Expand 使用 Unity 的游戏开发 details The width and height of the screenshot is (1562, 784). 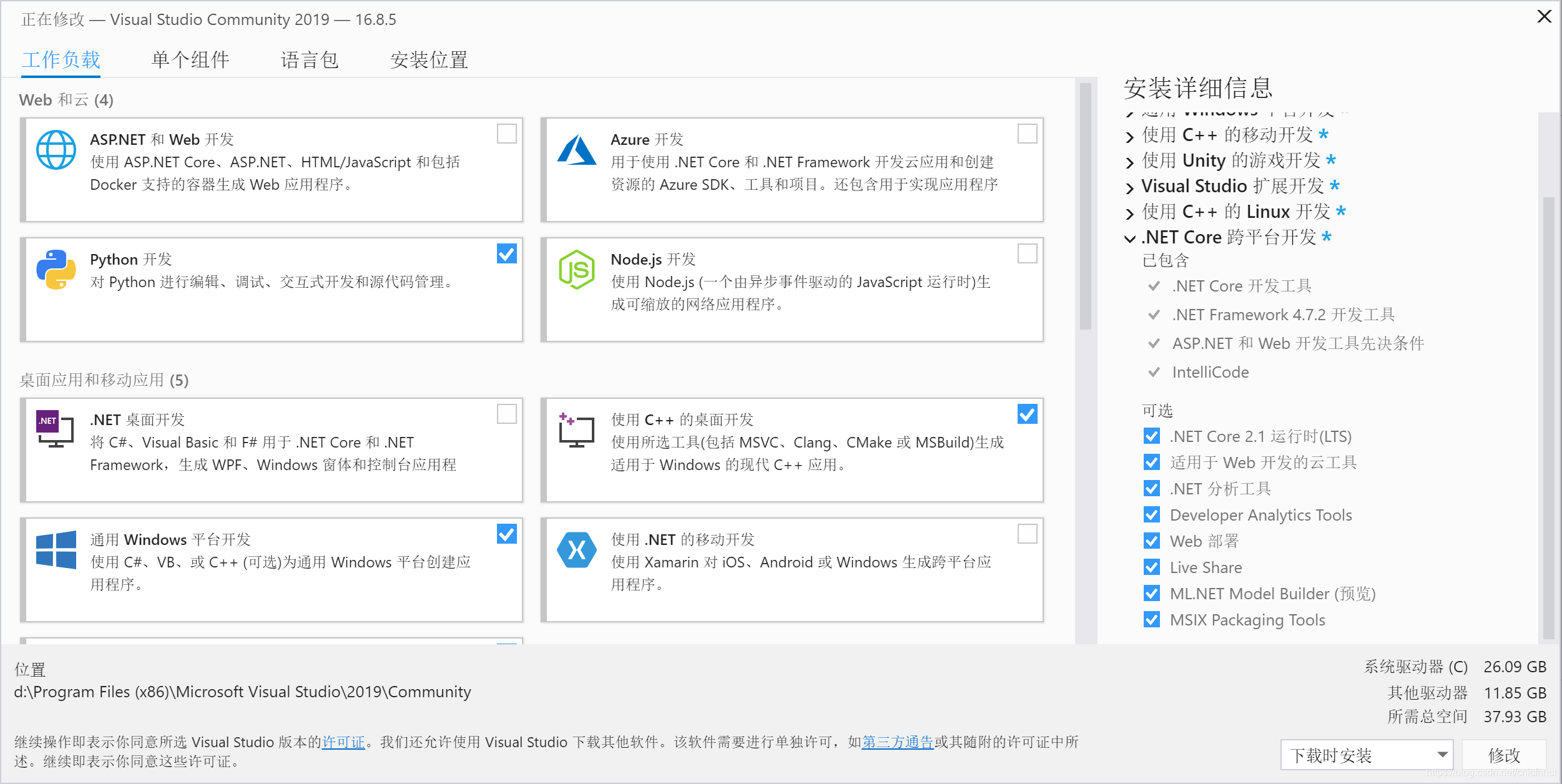pyautogui.click(x=1129, y=161)
